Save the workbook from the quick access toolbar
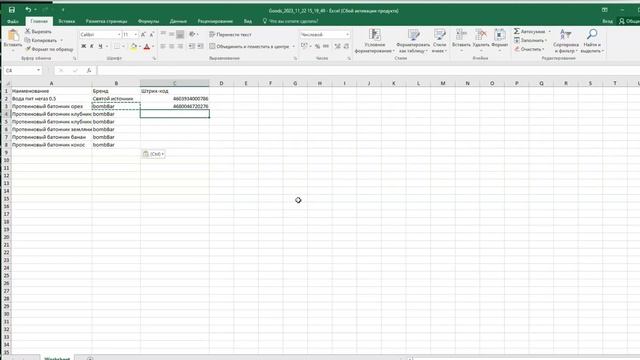Screen dimensions: 640x360 [x=12, y=10]
